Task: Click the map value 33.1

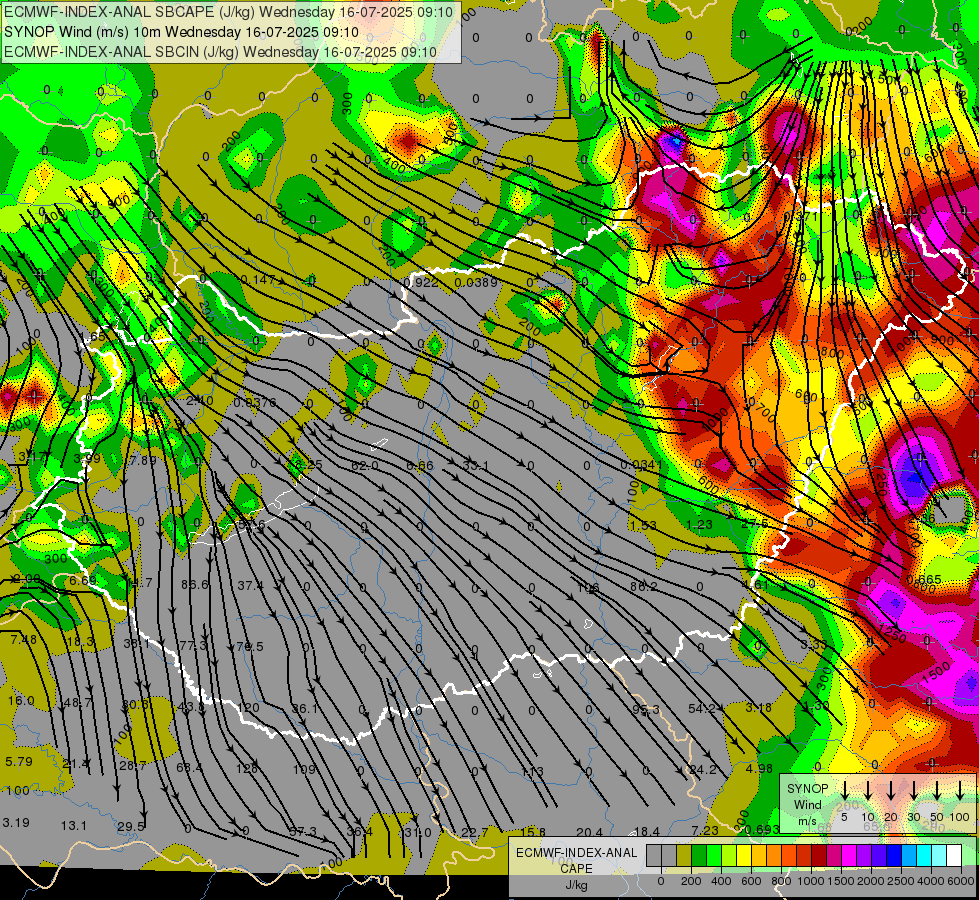Action: pos(475,465)
